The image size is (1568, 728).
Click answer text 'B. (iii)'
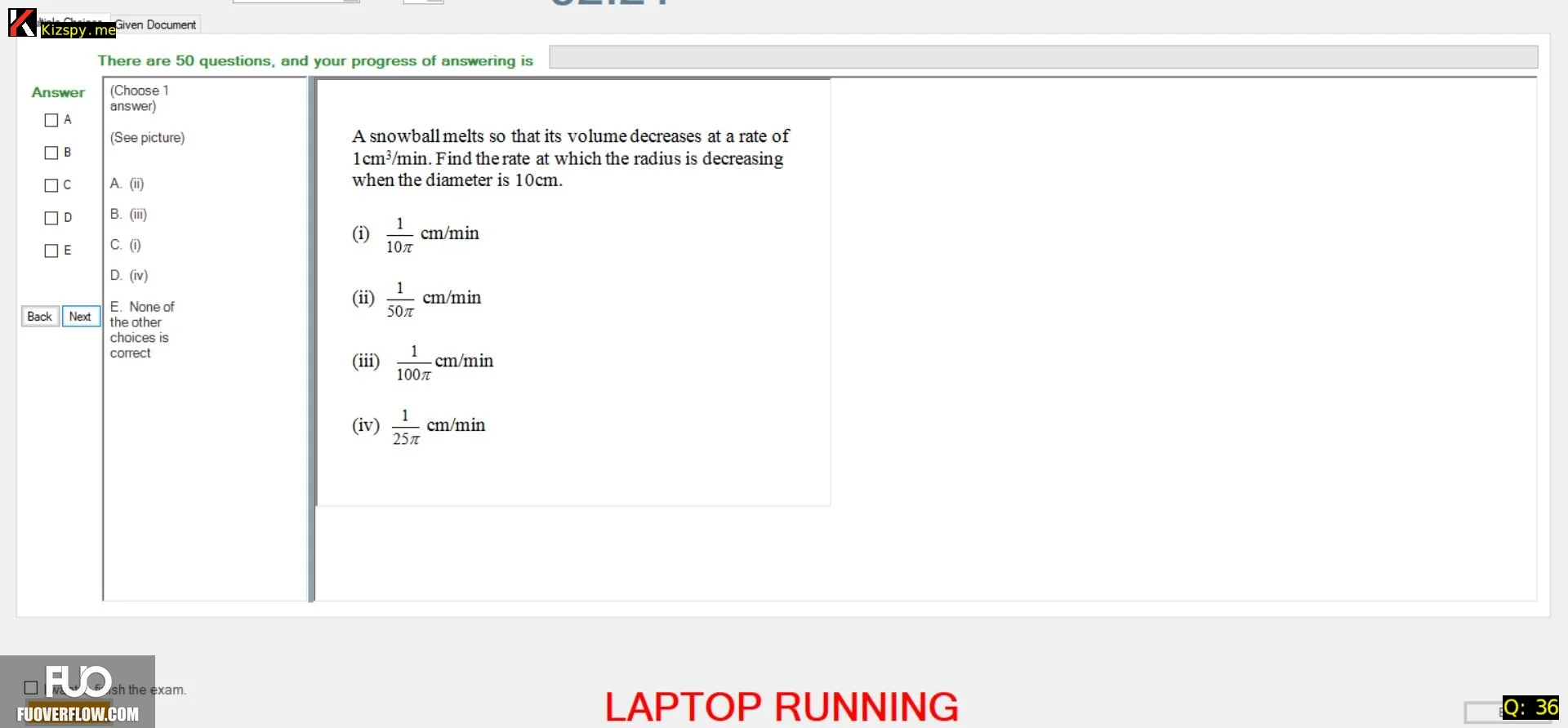pos(129,214)
